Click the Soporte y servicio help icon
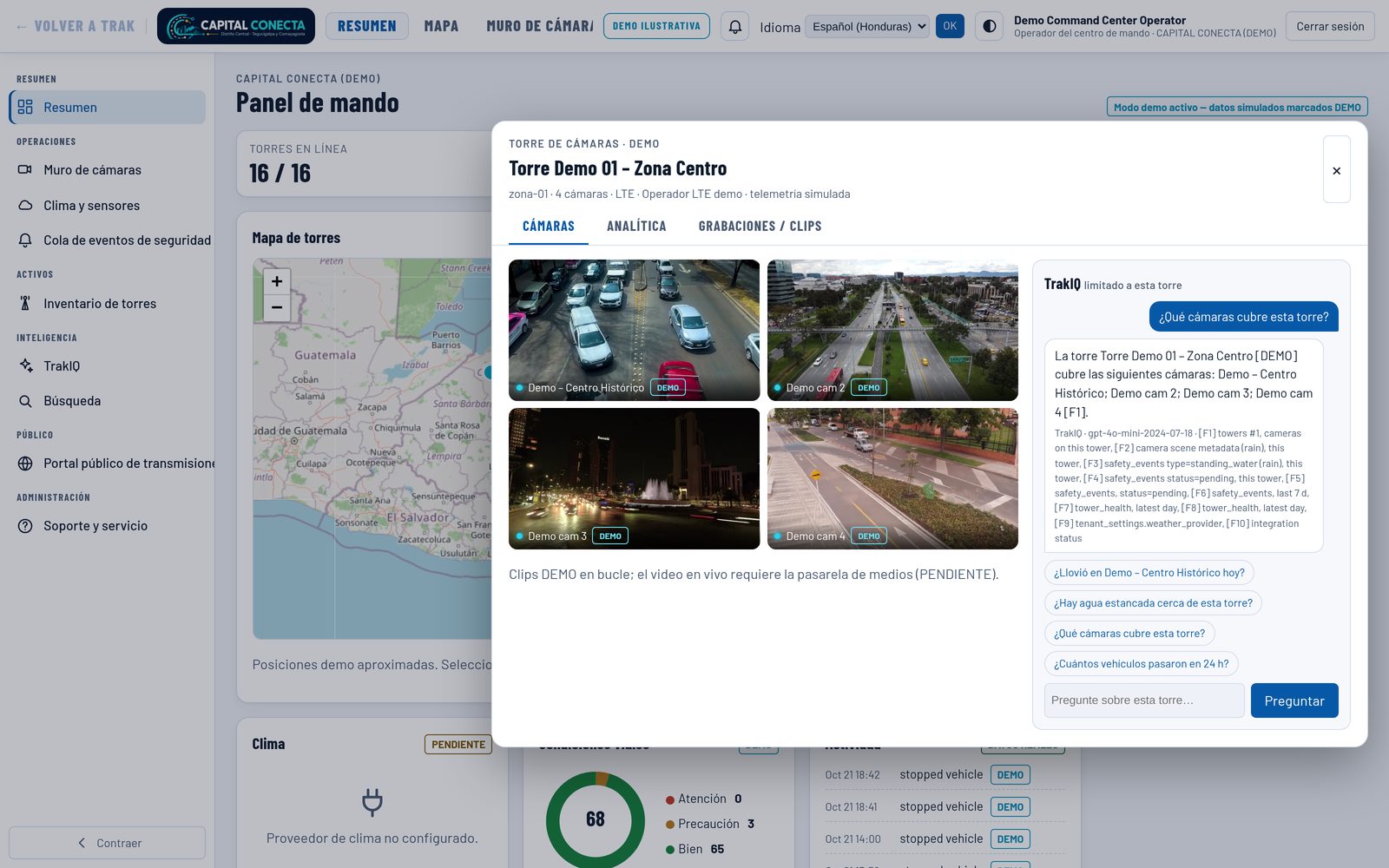The image size is (1389, 868). [25, 525]
